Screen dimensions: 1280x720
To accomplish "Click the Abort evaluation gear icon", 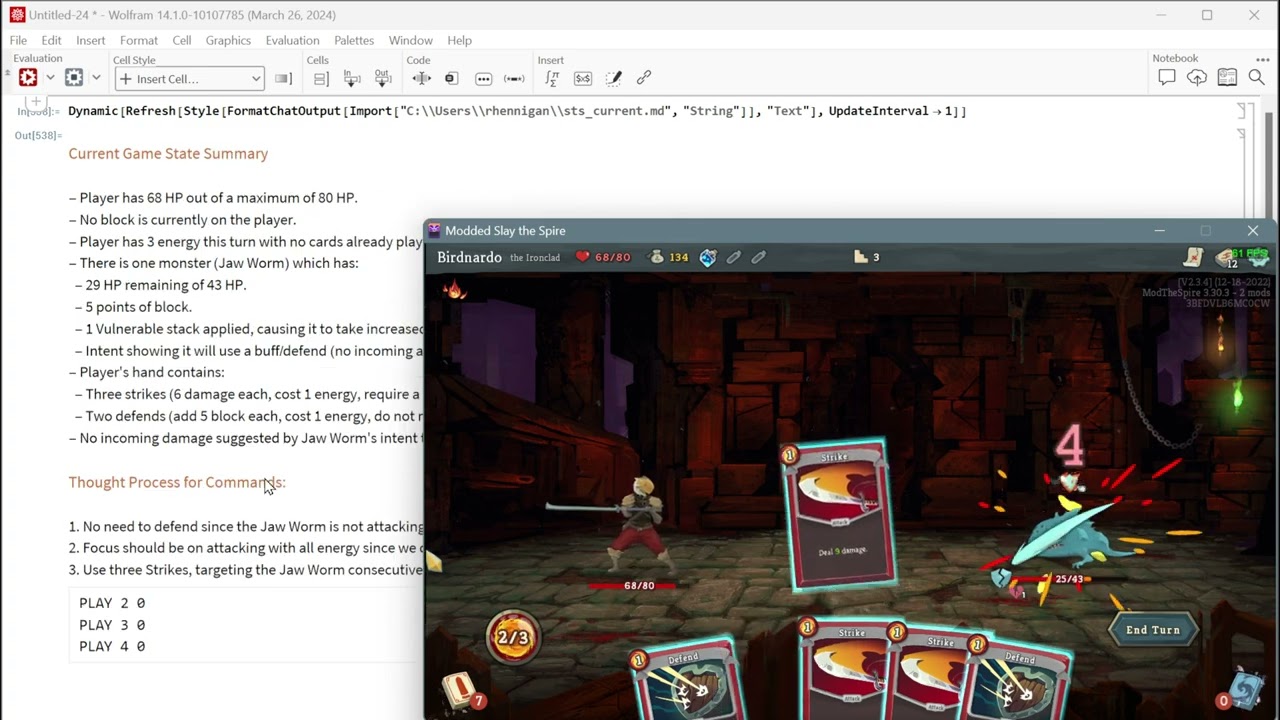I will tap(74, 78).
